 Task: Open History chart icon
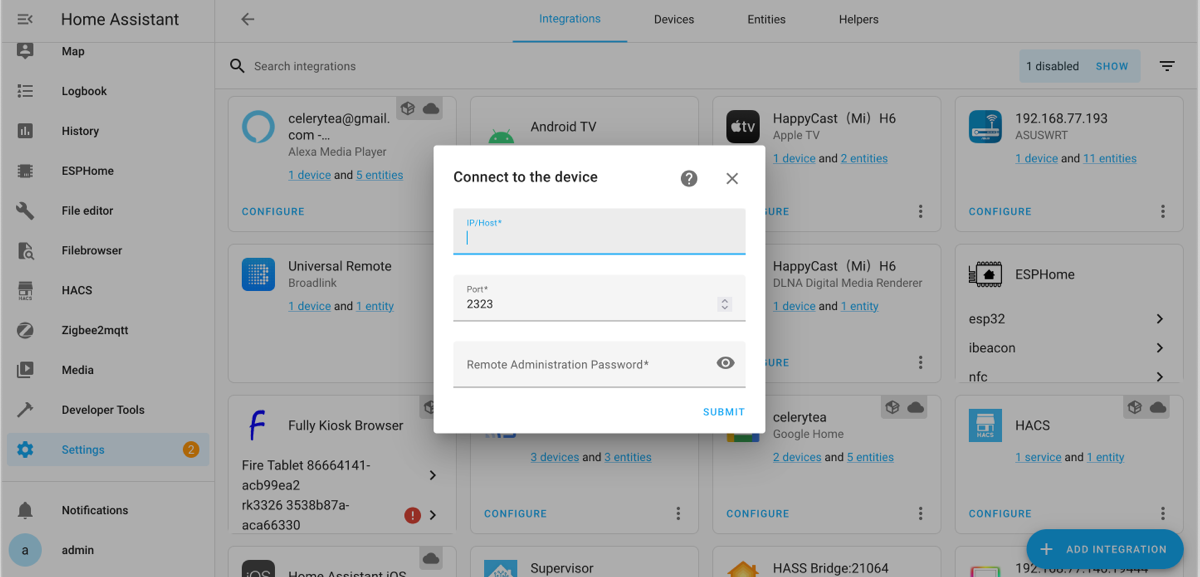pos(25,131)
